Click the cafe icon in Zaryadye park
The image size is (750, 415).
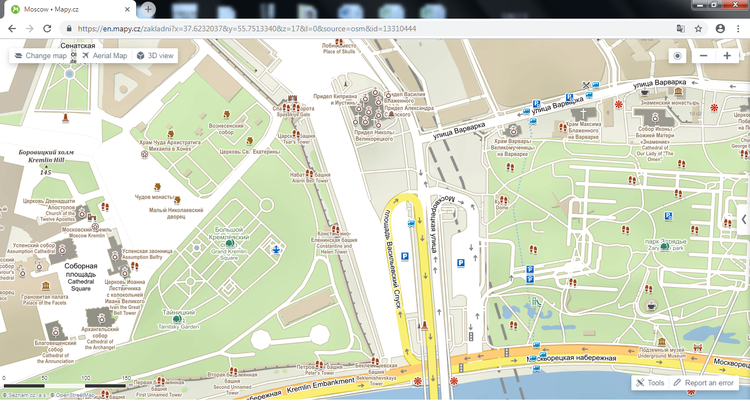point(651,305)
